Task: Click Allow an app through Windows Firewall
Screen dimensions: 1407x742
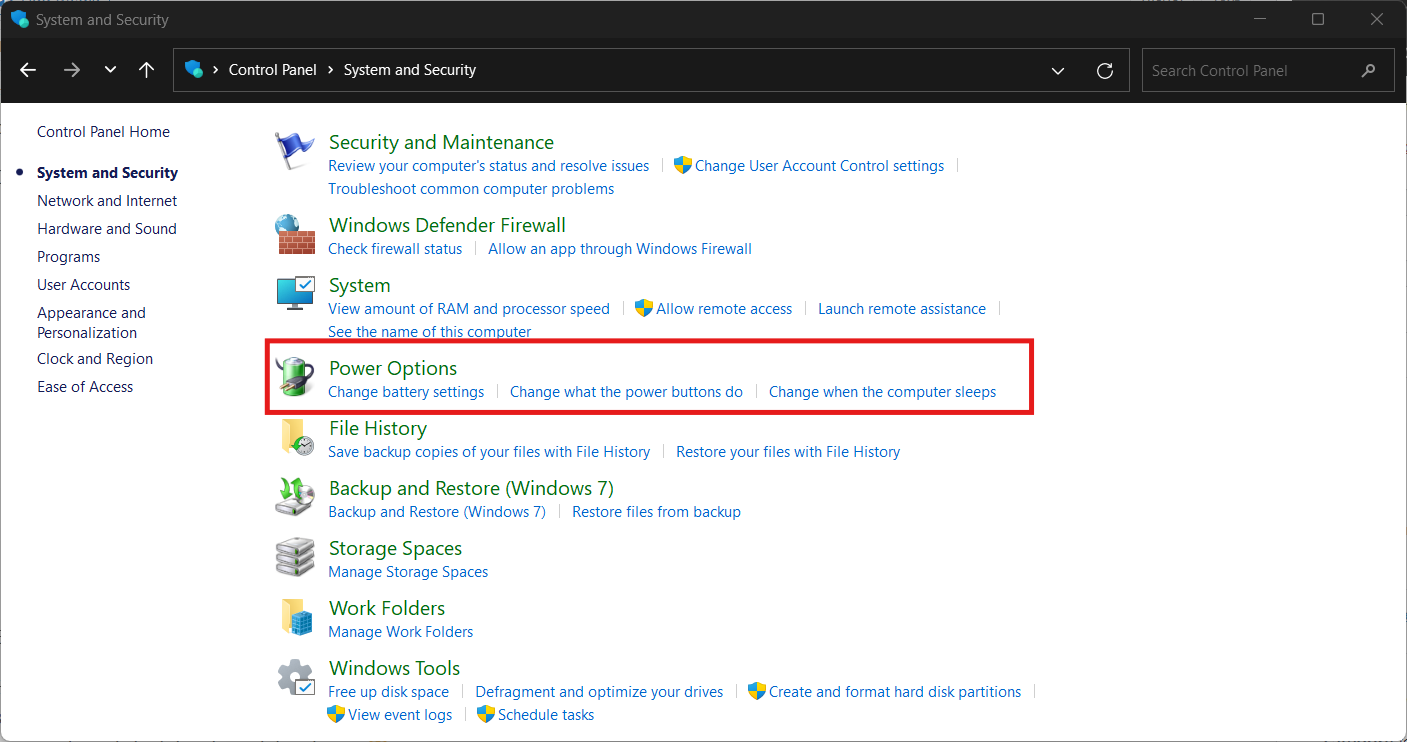Action: [620, 249]
